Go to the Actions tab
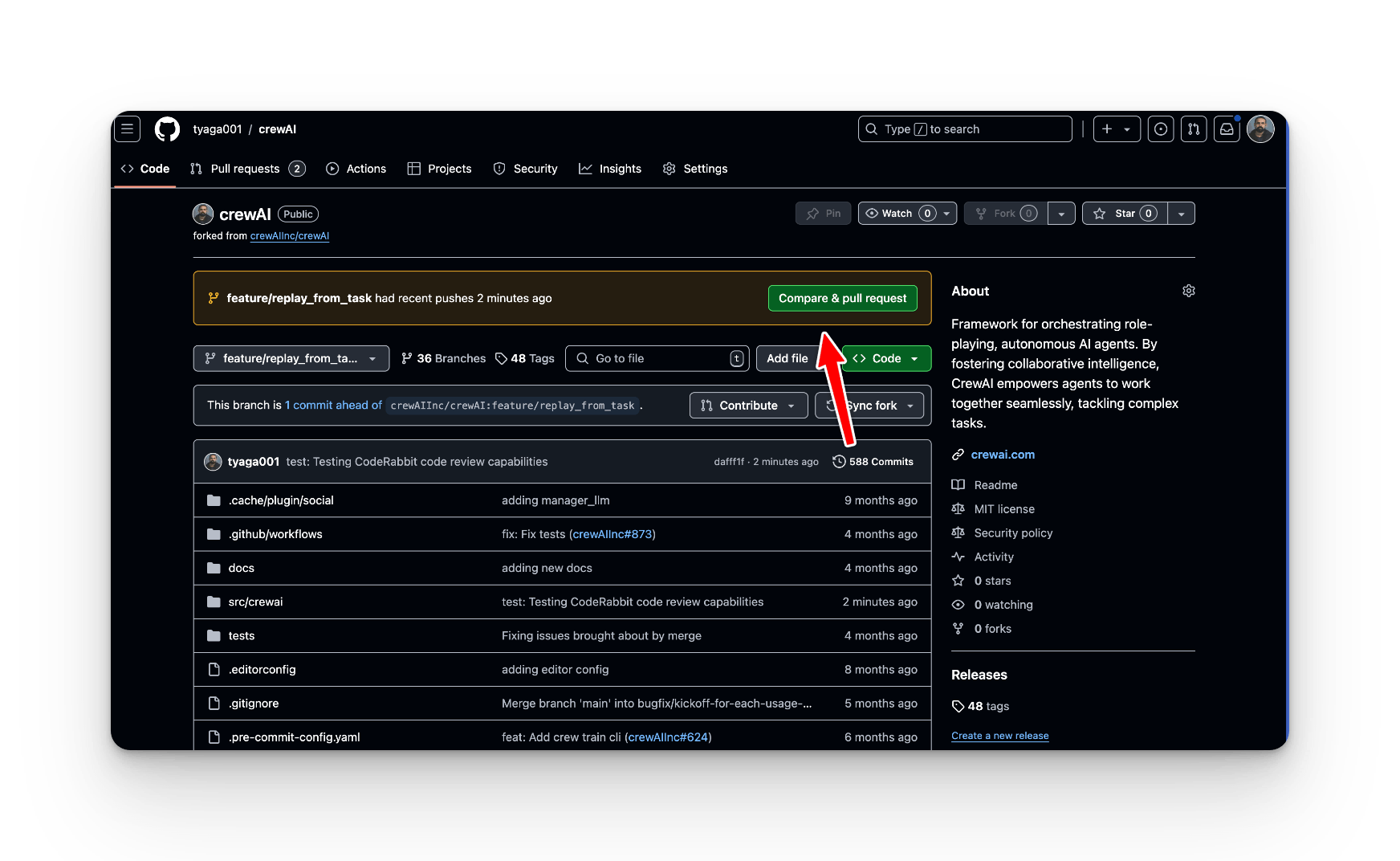The width and height of the screenshot is (1400, 861). pos(356,169)
